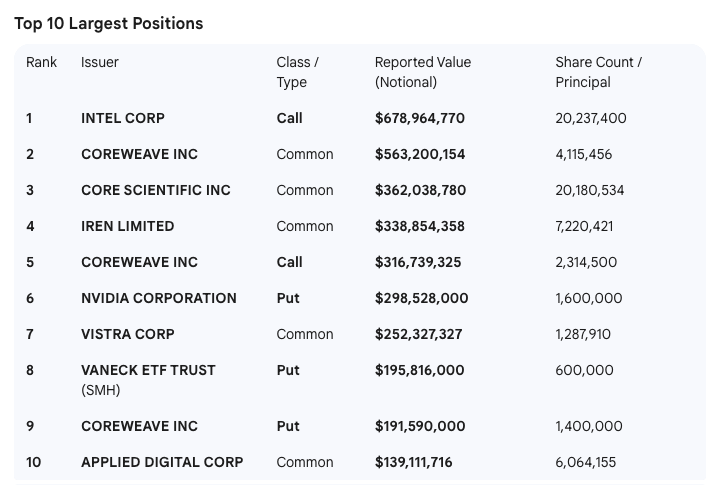Click Top 10 Largest Positions heading

pos(109,23)
